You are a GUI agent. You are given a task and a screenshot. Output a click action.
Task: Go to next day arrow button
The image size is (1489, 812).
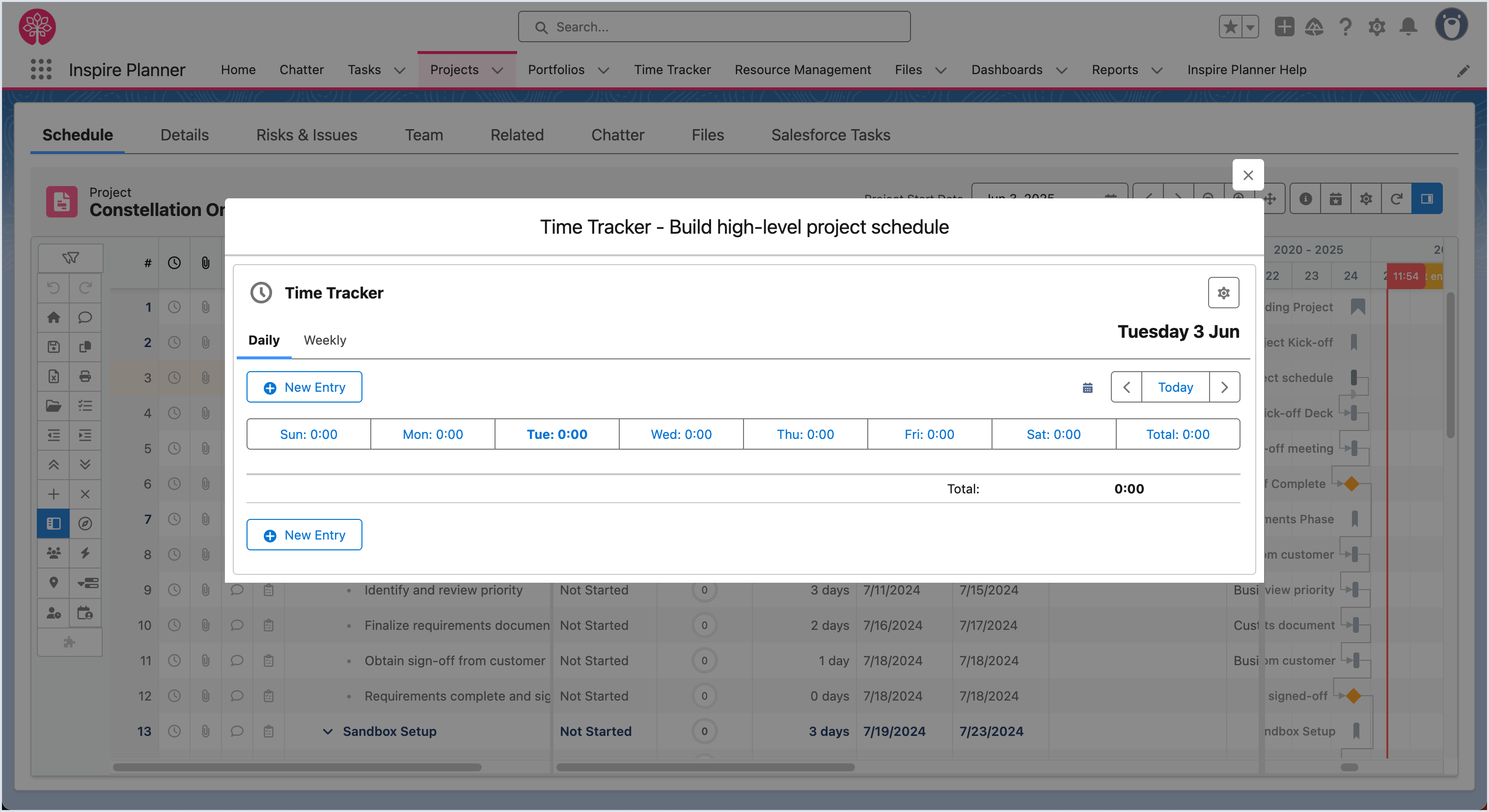coord(1224,387)
